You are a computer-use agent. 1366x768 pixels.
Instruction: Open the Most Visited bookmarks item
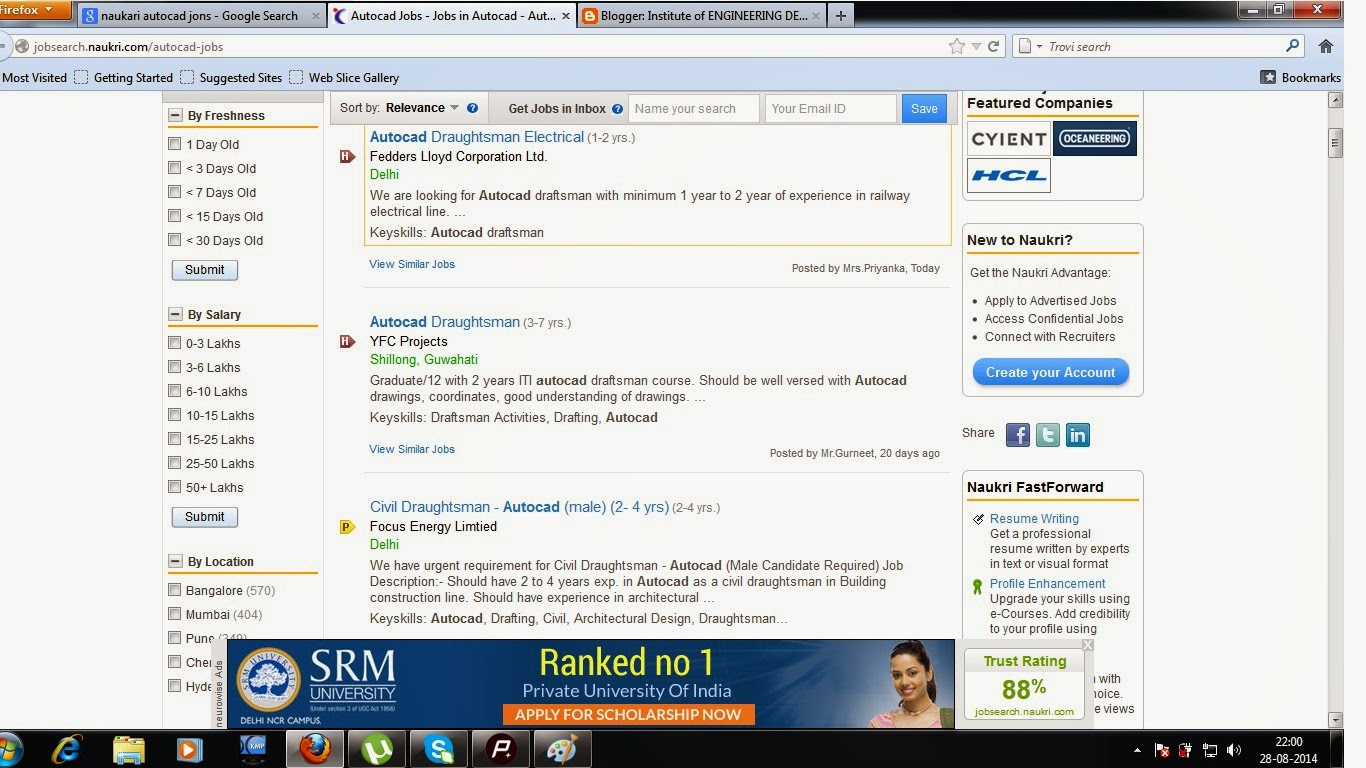tap(34, 77)
